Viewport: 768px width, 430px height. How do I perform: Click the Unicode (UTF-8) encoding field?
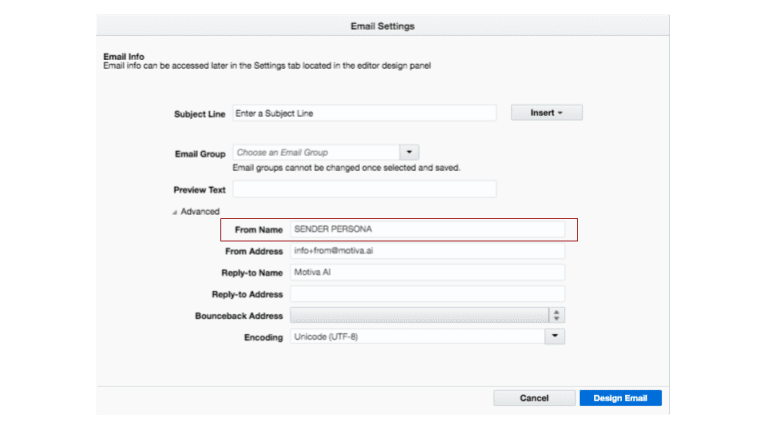[x=416, y=337]
